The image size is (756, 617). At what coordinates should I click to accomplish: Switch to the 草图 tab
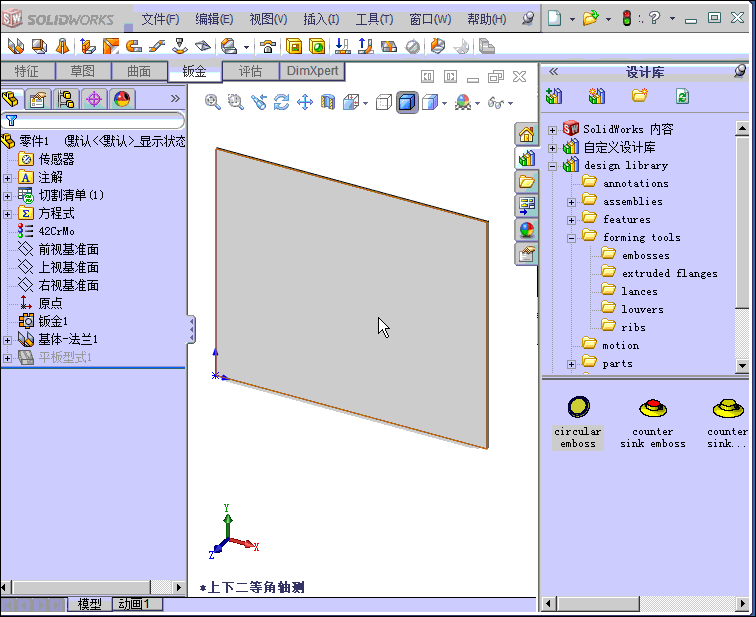pyautogui.click(x=83, y=71)
